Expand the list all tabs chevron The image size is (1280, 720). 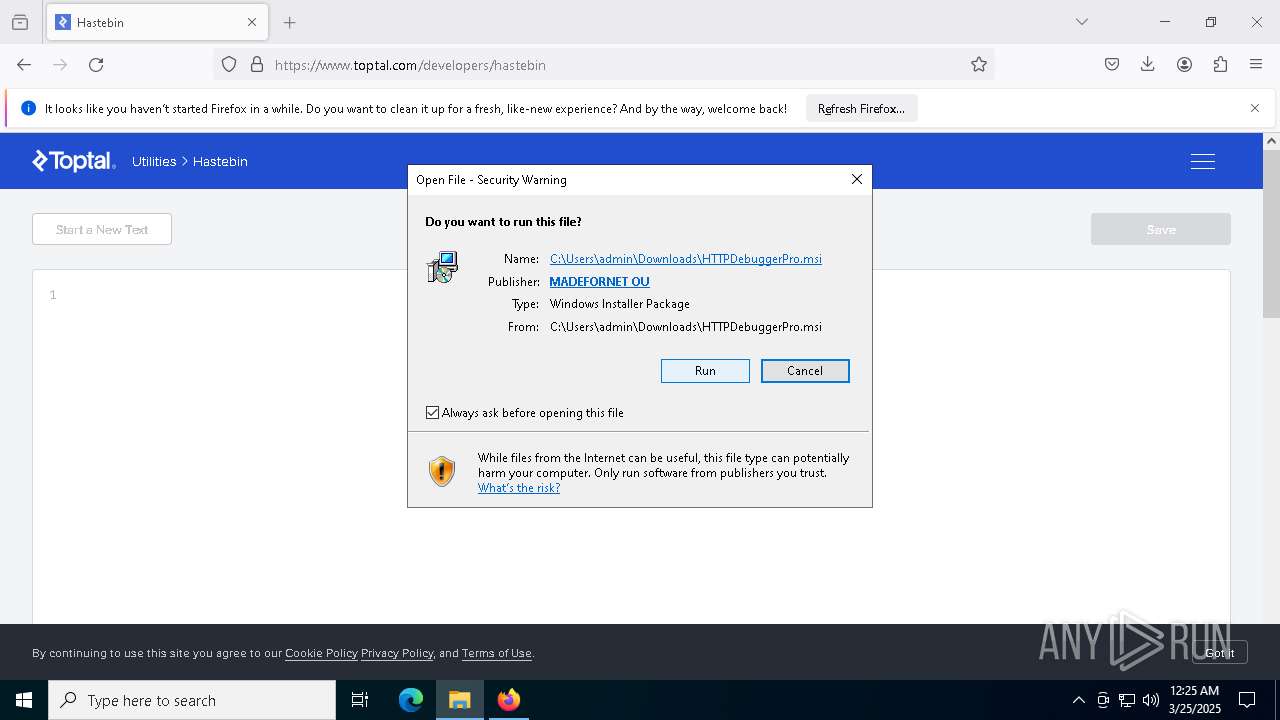click(x=1082, y=22)
